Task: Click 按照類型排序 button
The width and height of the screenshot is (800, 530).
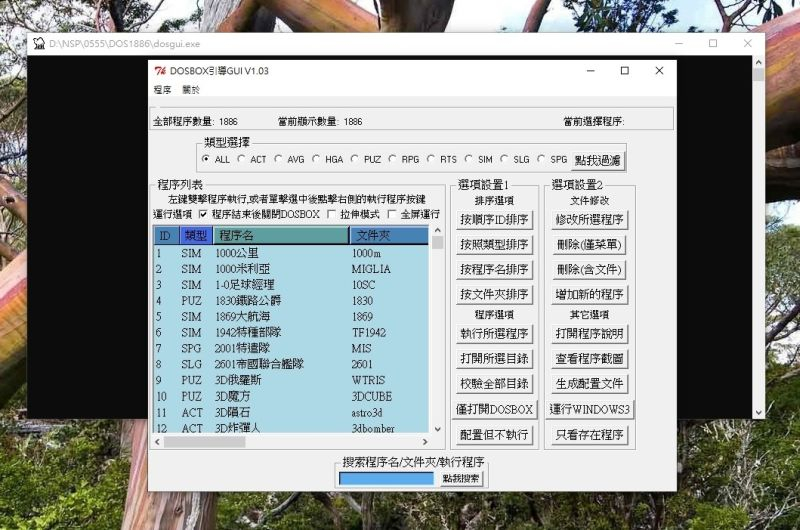Action: click(x=494, y=245)
